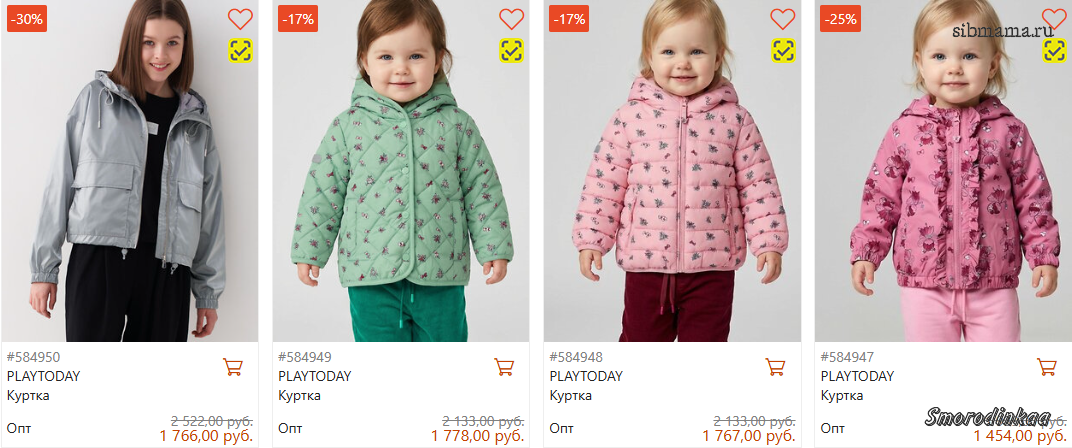Screen dimensions: 1072x448
Task: Click yellow scan icon on silver jacket
Action: pyautogui.click(x=240, y=50)
